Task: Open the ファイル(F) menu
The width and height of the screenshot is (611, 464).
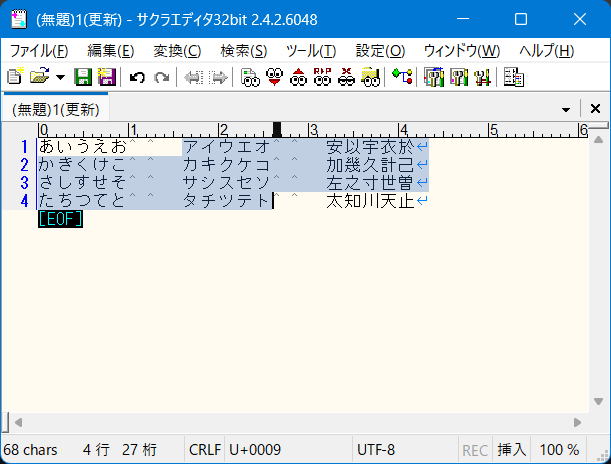Action: pos(39,51)
